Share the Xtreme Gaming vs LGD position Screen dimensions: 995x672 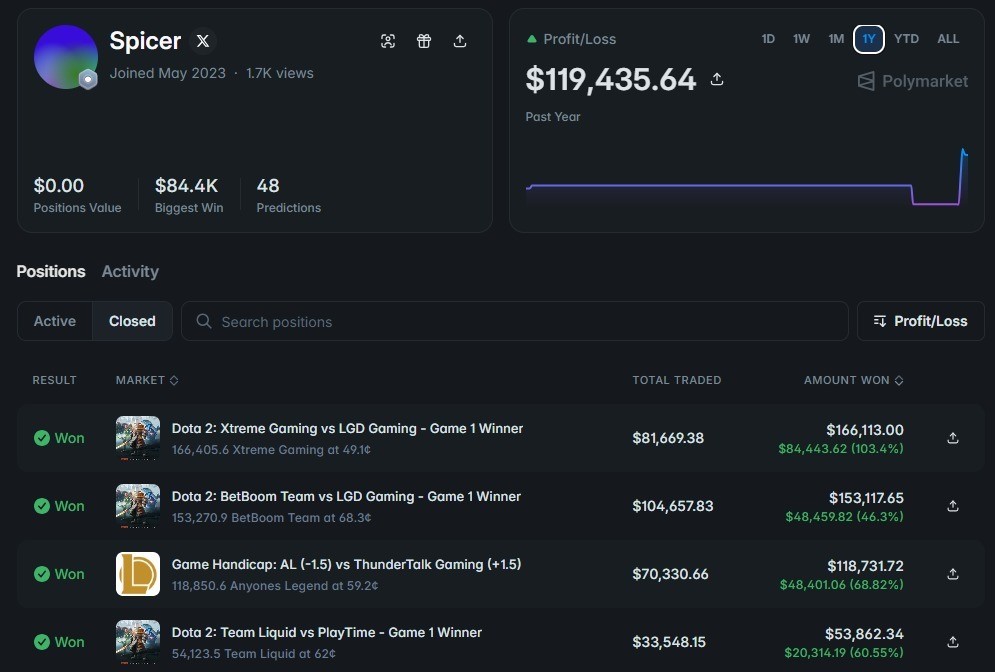(x=952, y=438)
